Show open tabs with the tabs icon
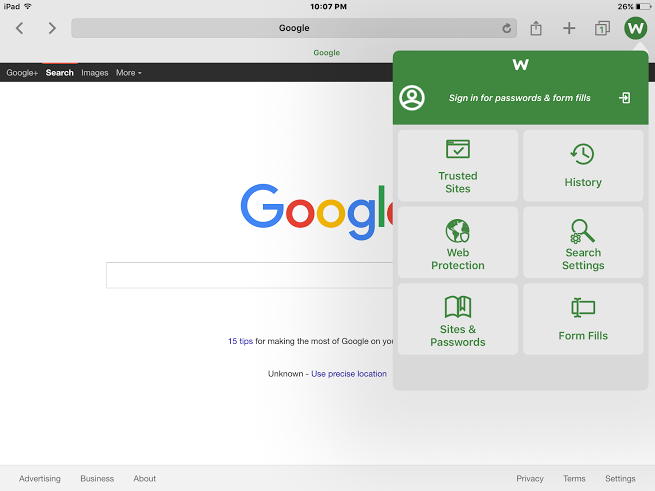Image resolution: width=655 pixels, height=491 pixels. tap(602, 28)
